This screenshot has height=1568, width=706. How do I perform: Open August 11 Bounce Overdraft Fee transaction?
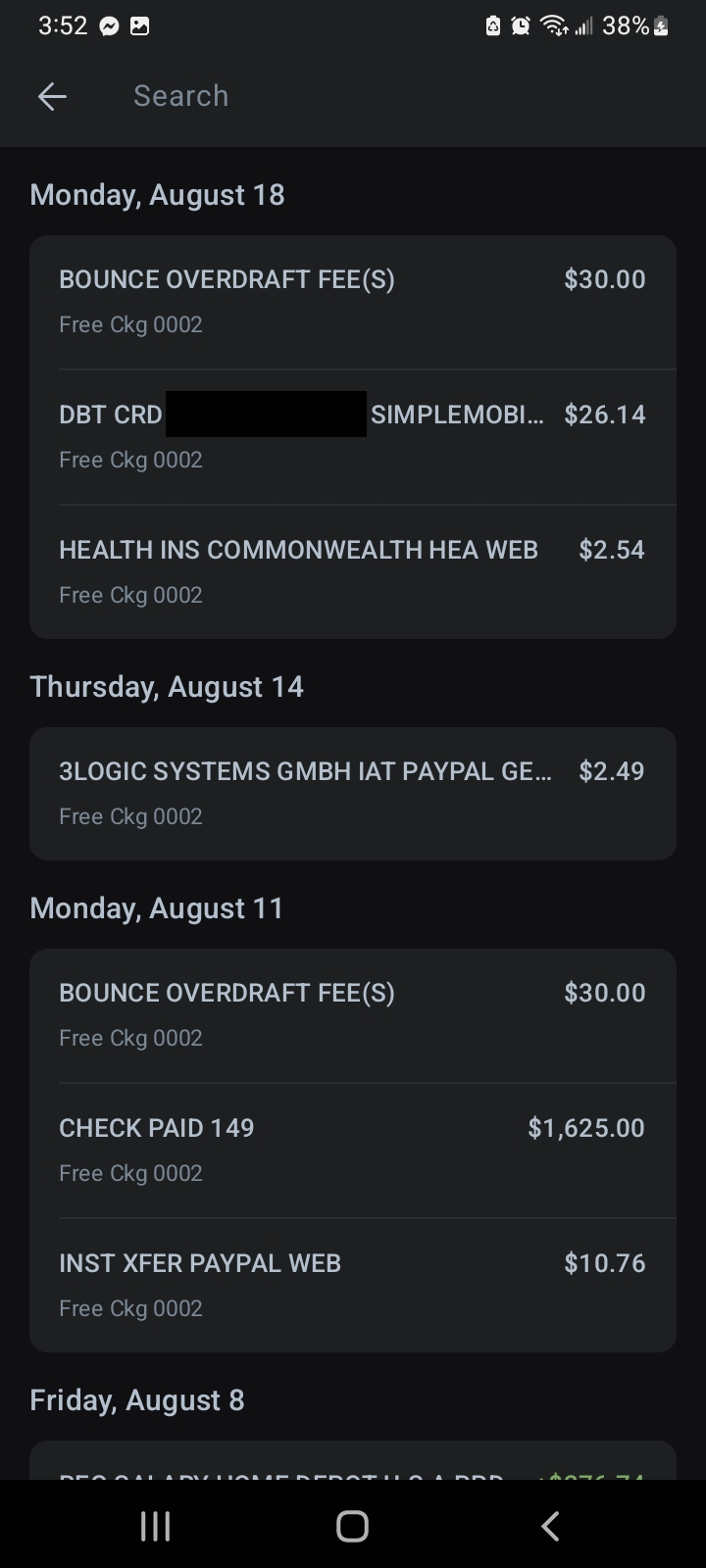tap(353, 1014)
